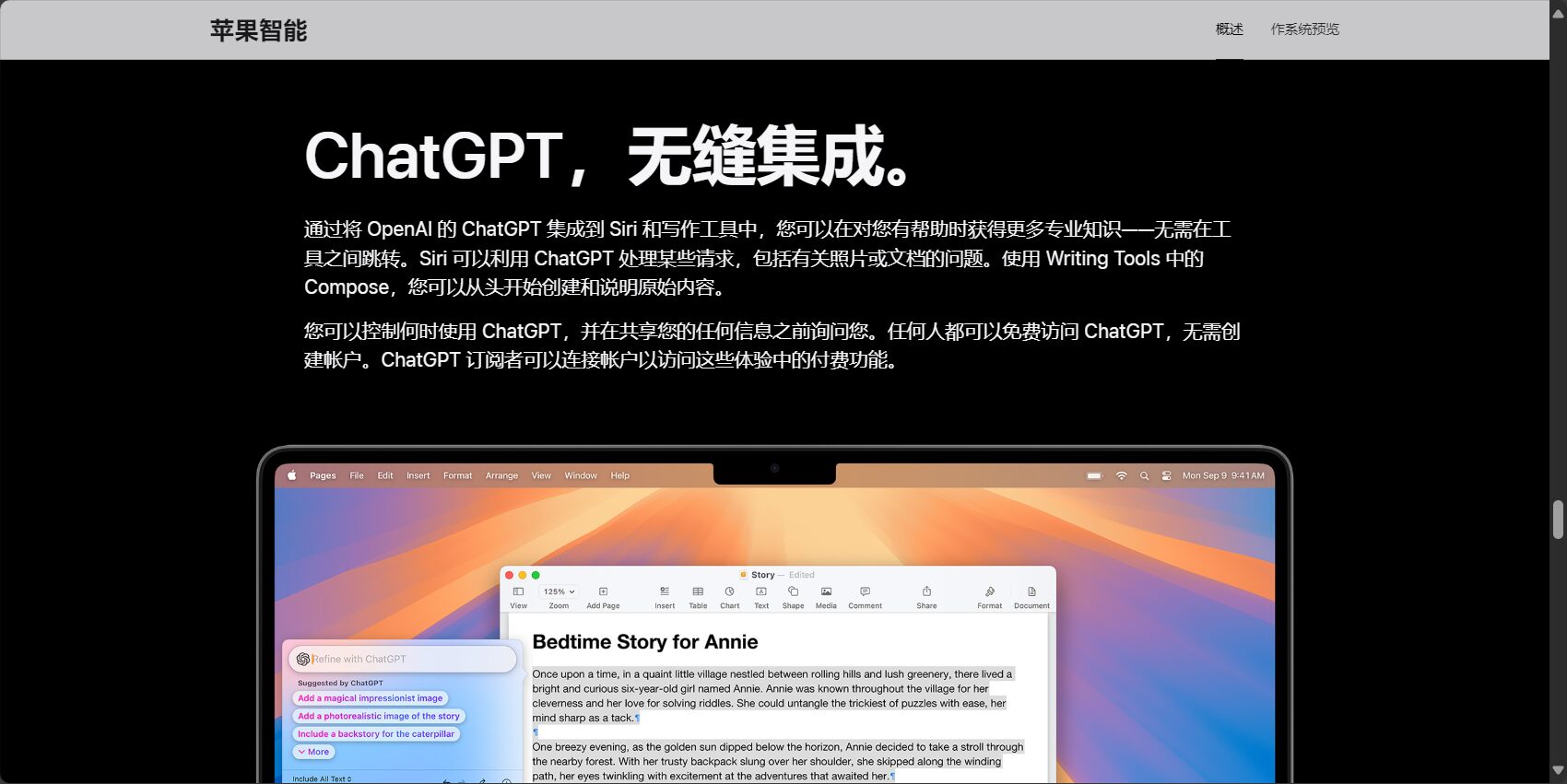This screenshot has height=784, width=1567.
Task: Open the Format menu in the menu bar
Action: [457, 476]
